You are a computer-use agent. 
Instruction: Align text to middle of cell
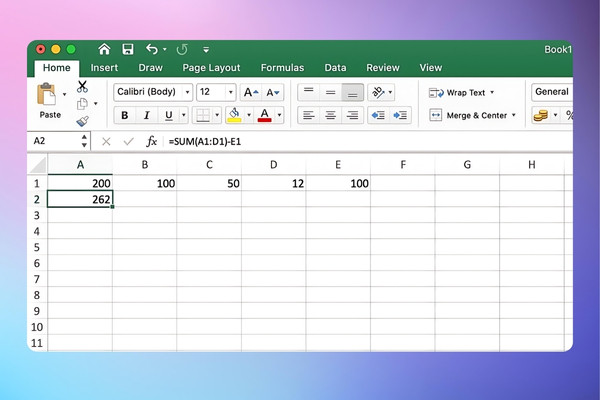(331, 92)
